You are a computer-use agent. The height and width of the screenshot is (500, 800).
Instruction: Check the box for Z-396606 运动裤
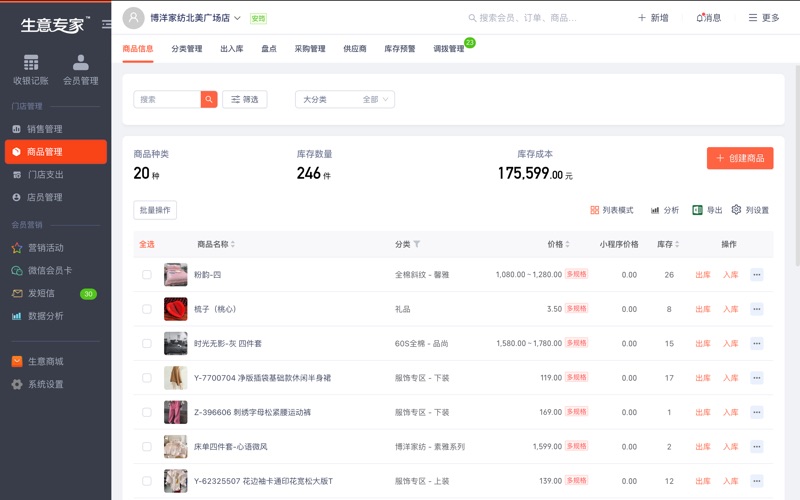pyautogui.click(x=147, y=412)
